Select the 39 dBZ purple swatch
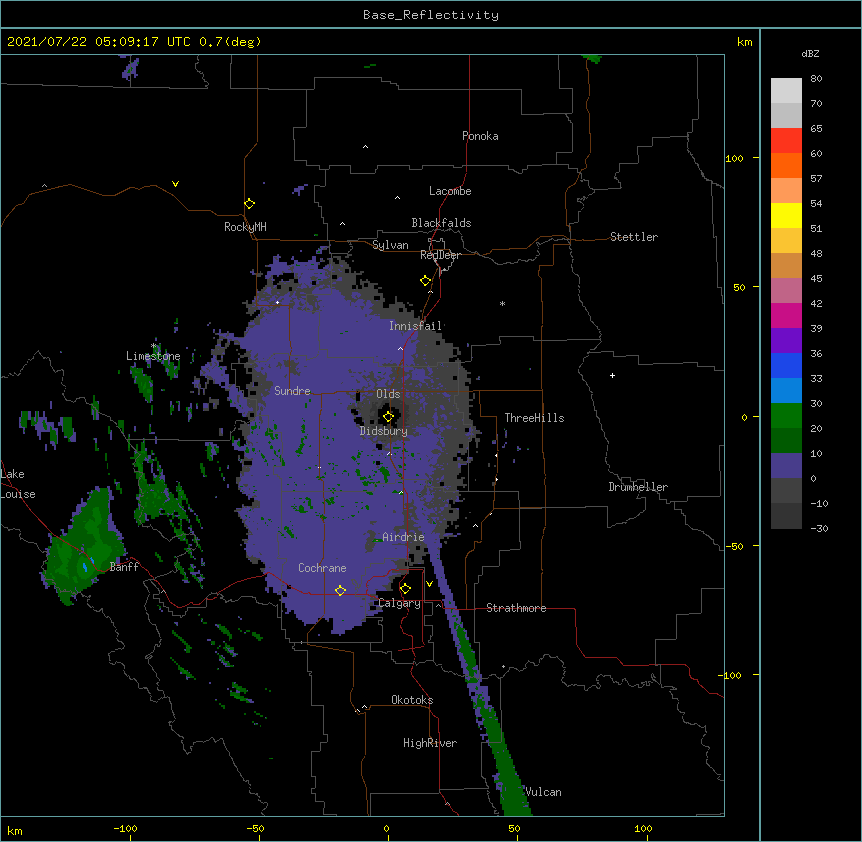This screenshot has width=862, height=842. pyautogui.click(x=786, y=340)
